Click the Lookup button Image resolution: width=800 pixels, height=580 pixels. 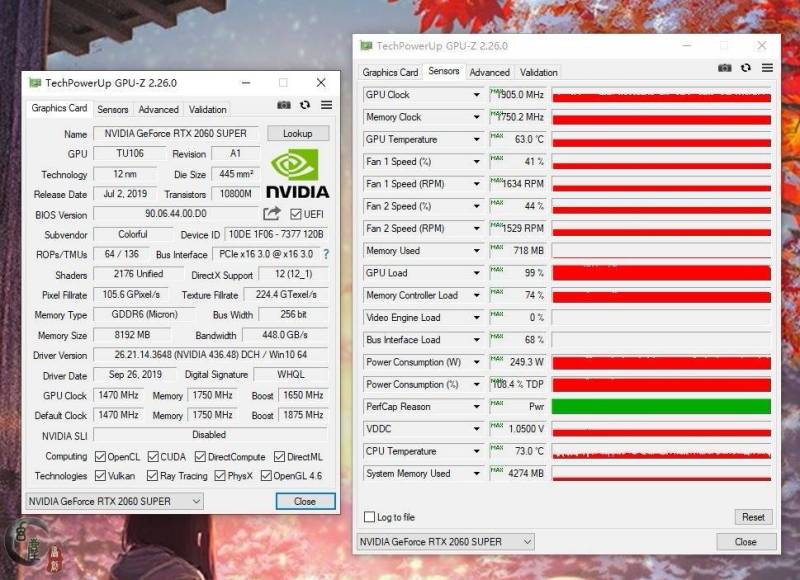click(x=297, y=133)
